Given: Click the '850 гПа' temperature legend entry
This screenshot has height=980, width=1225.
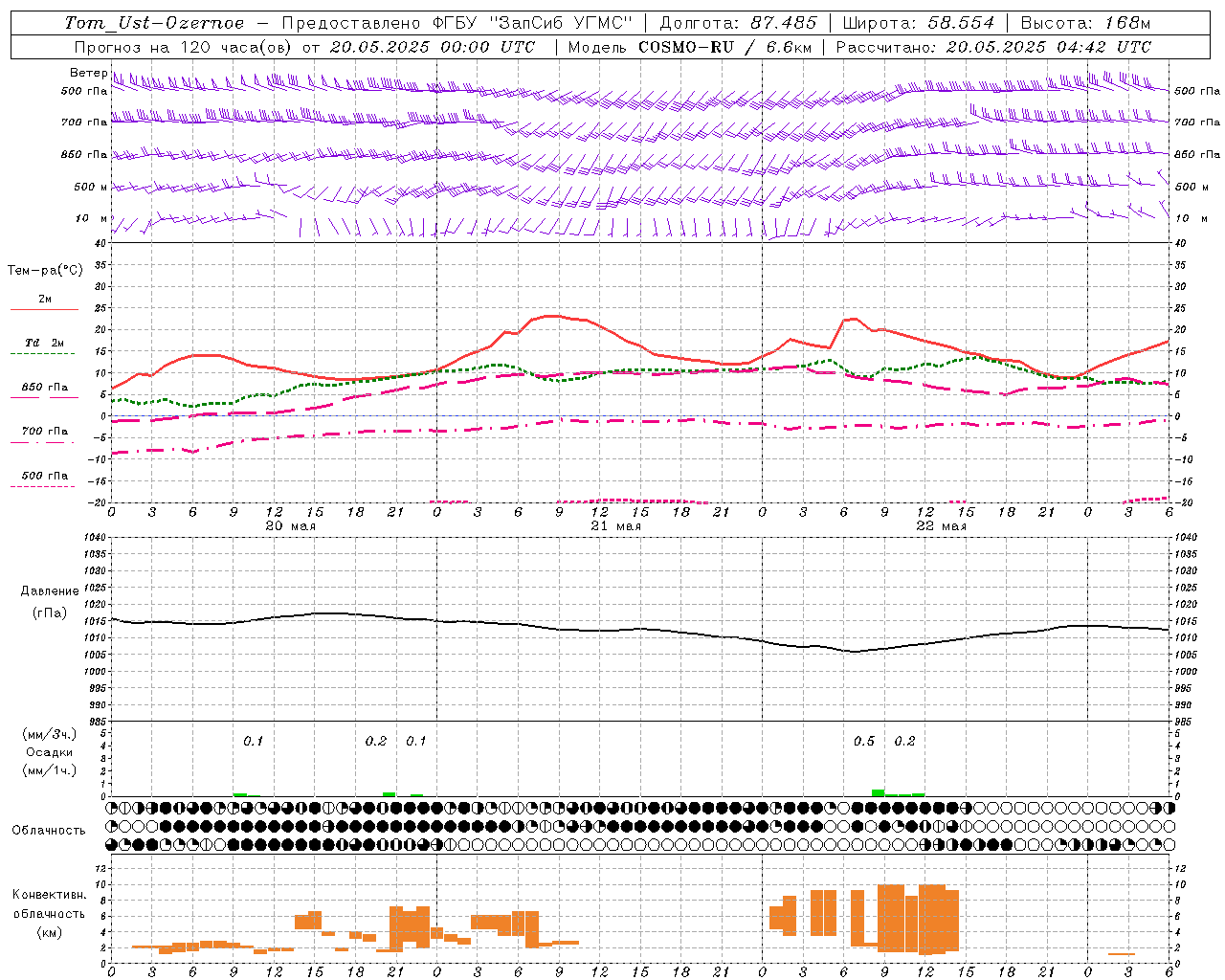Looking at the screenshot, I should pyautogui.click(x=44, y=388).
